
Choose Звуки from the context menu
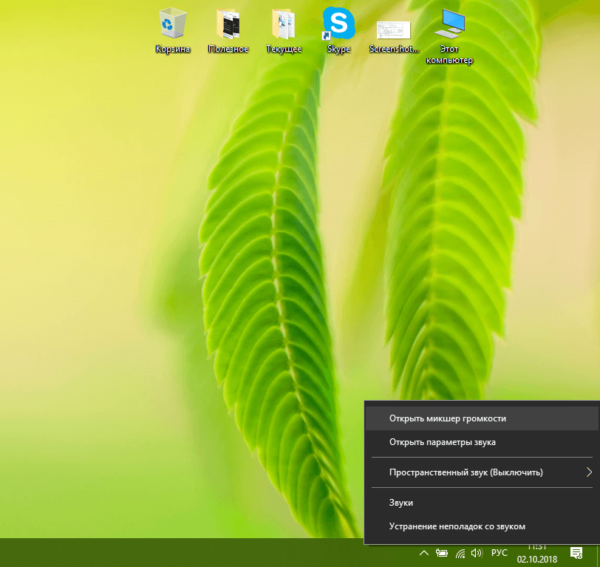(483, 502)
